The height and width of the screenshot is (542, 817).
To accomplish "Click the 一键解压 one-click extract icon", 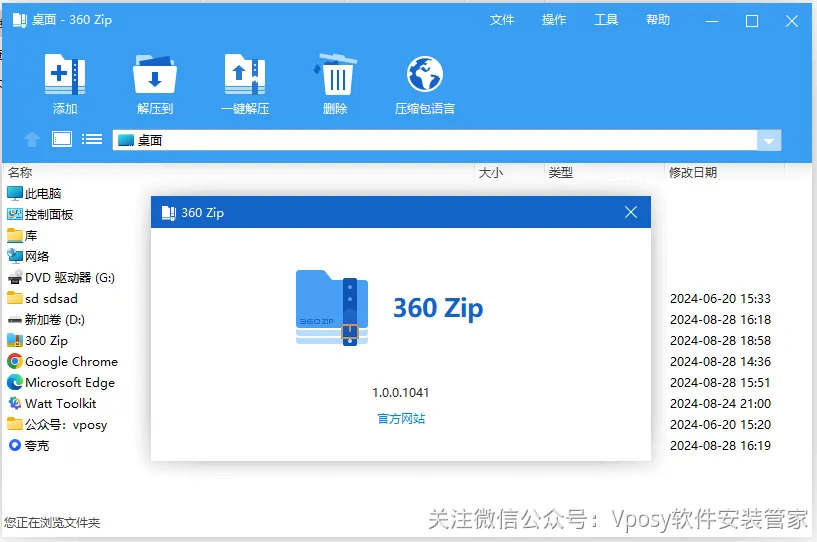I will coord(245,75).
